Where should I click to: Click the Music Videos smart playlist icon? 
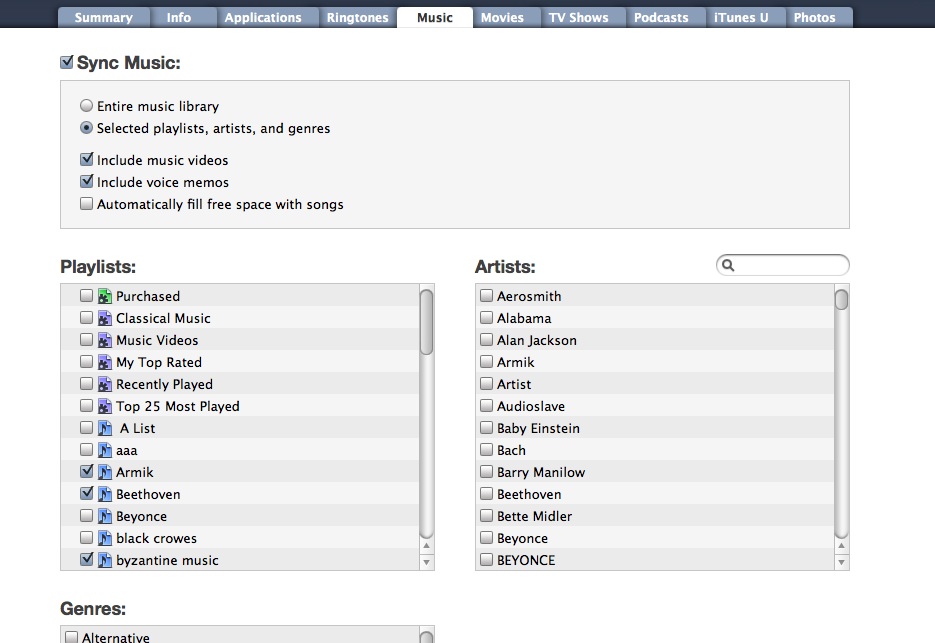click(105, 340)
